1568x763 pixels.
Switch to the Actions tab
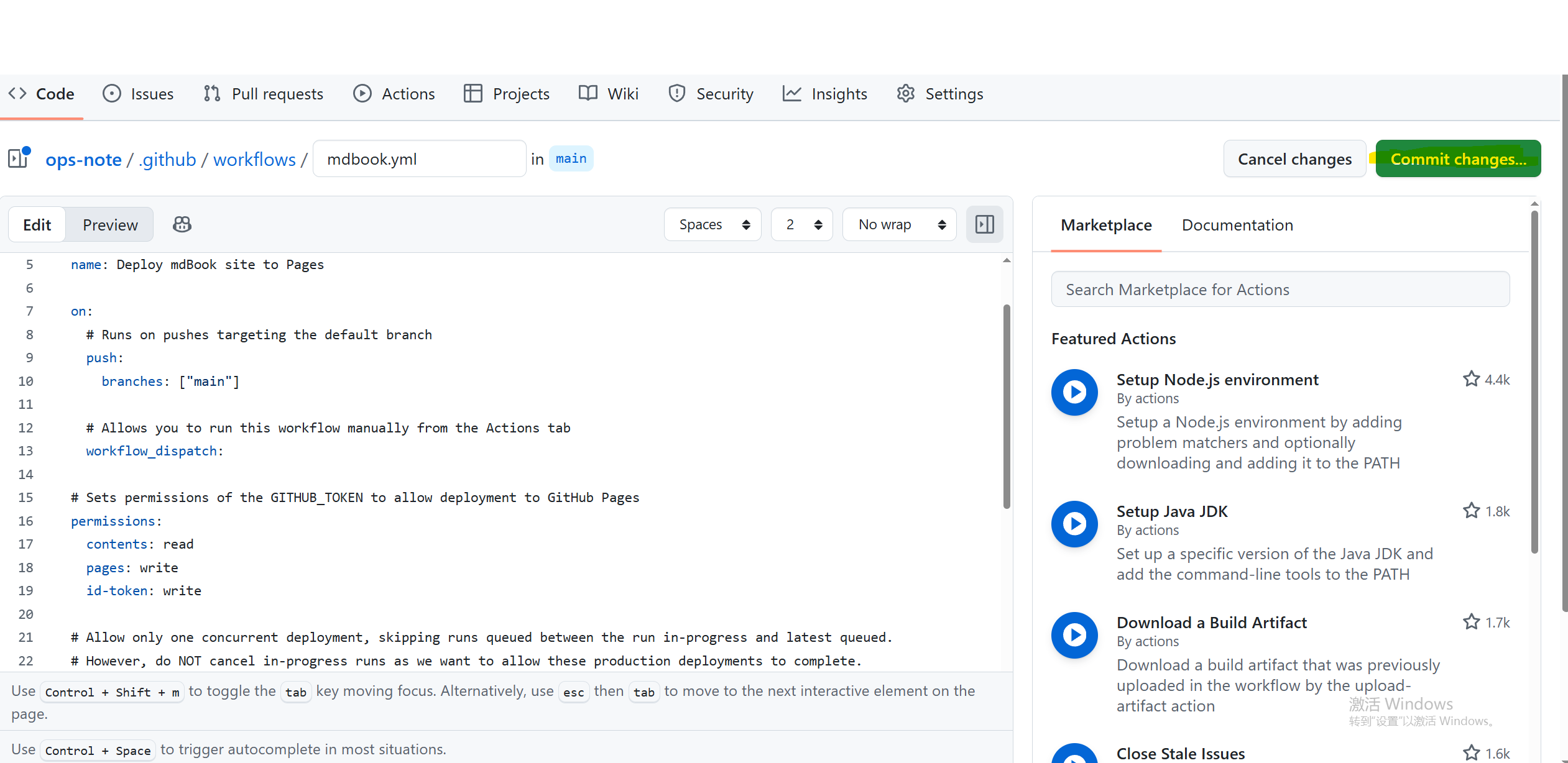(394, 94)
